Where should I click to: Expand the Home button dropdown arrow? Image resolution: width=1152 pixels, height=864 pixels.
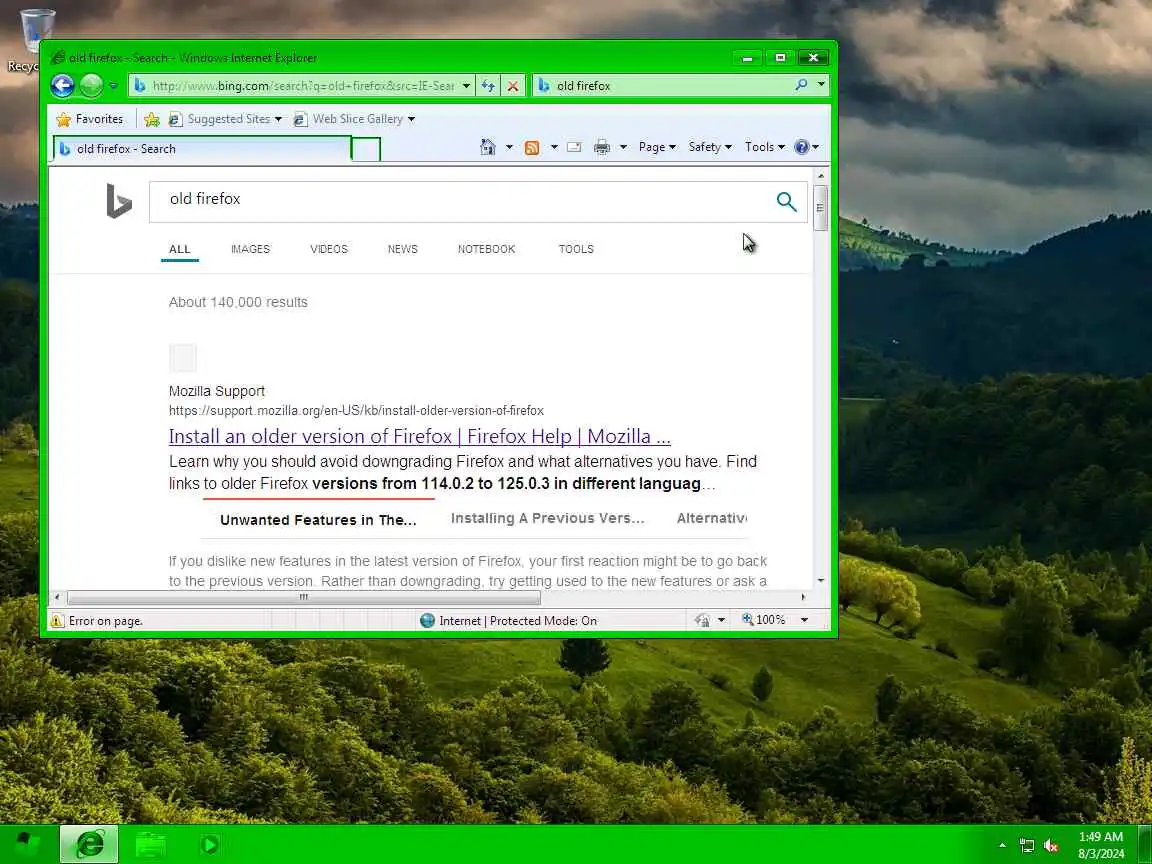pyautogui.click(x=509, y=147)
